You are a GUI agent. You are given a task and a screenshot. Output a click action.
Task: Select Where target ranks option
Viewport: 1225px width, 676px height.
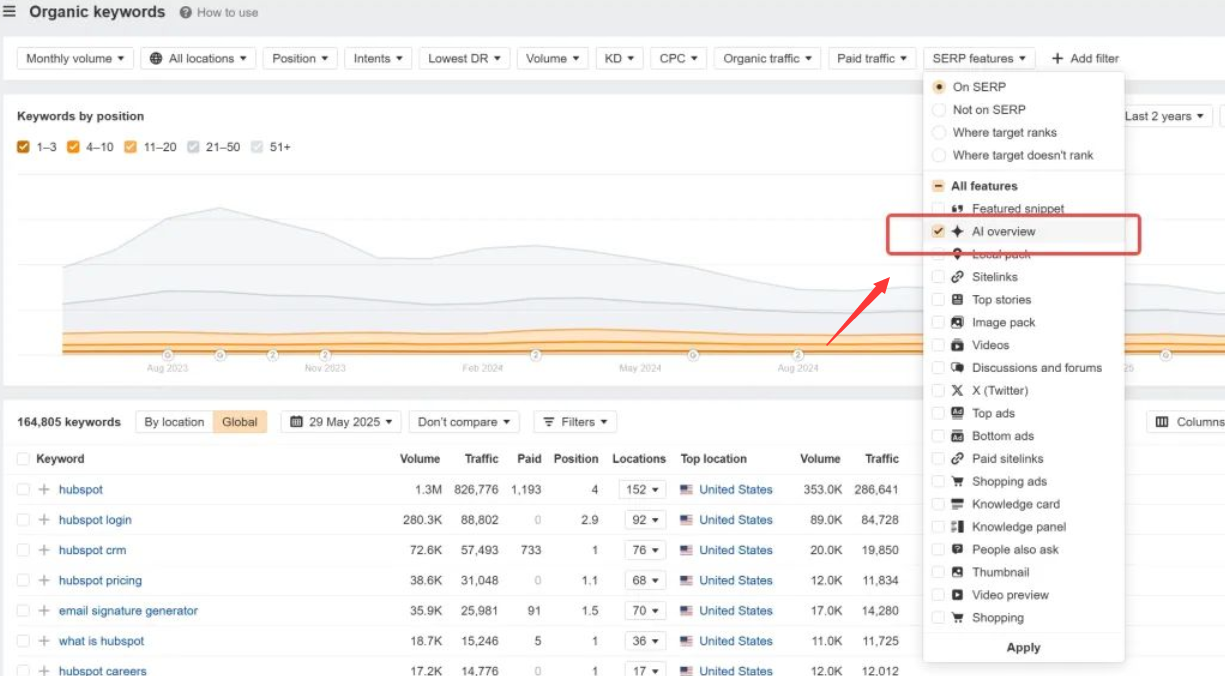pyautogui.click(x=938, y=132)
